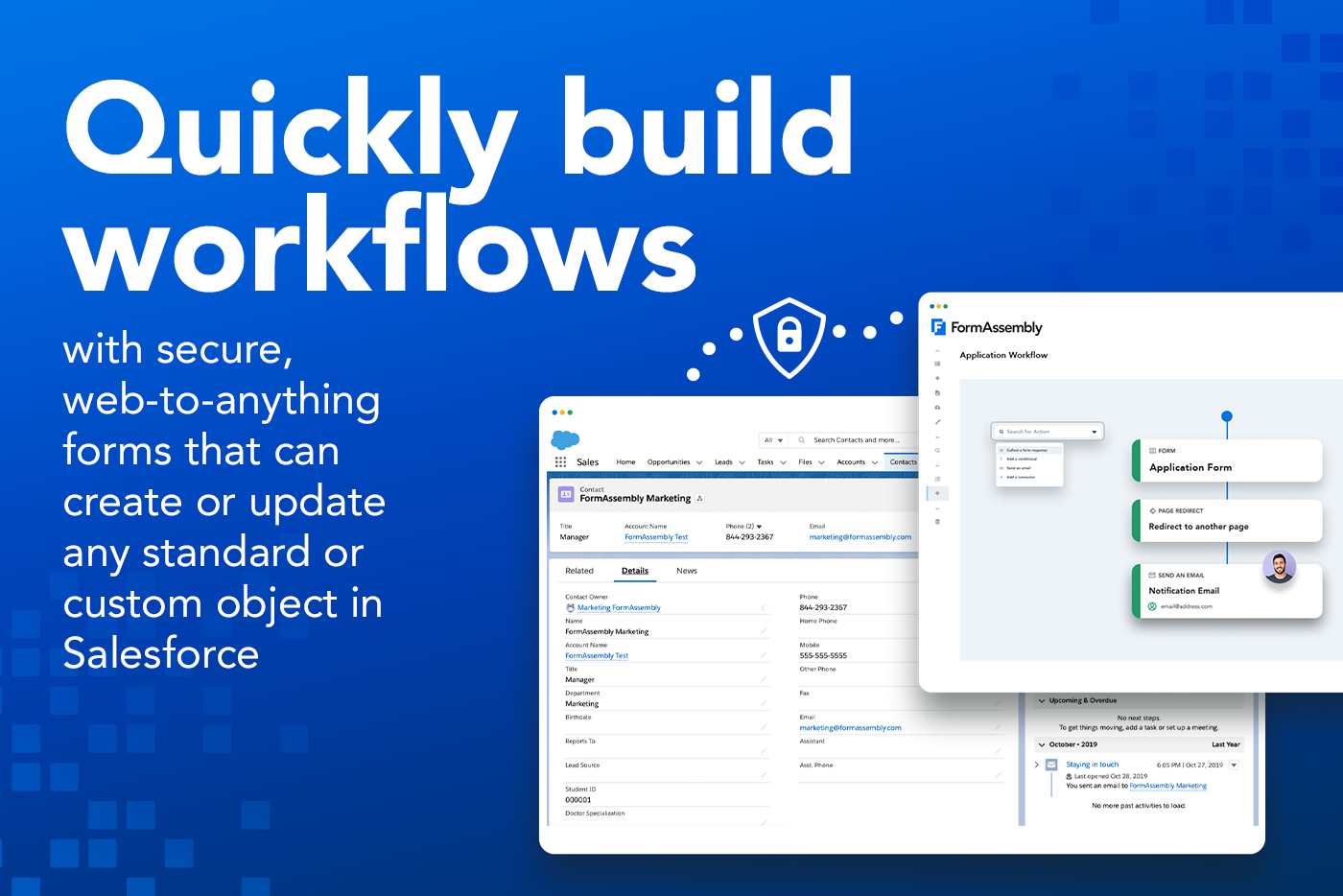
Task: Edit the Birthdate field pencil icon
Action: 764,727
